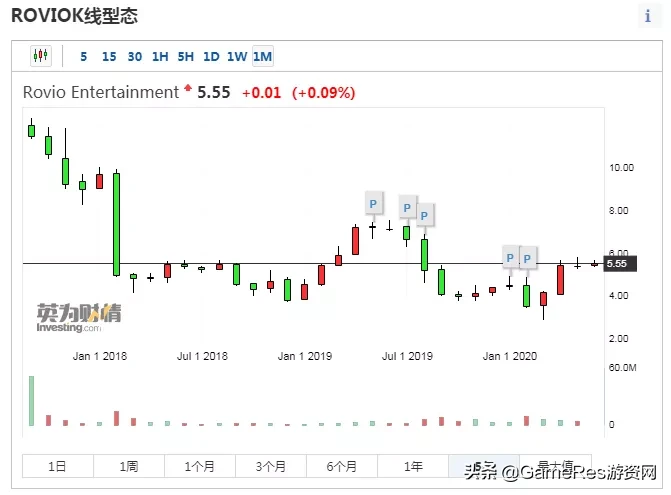The image size is (671, 495).
Task: Select the 1M monthly interval
Action: pyautogui.click(x=263, y=56)
